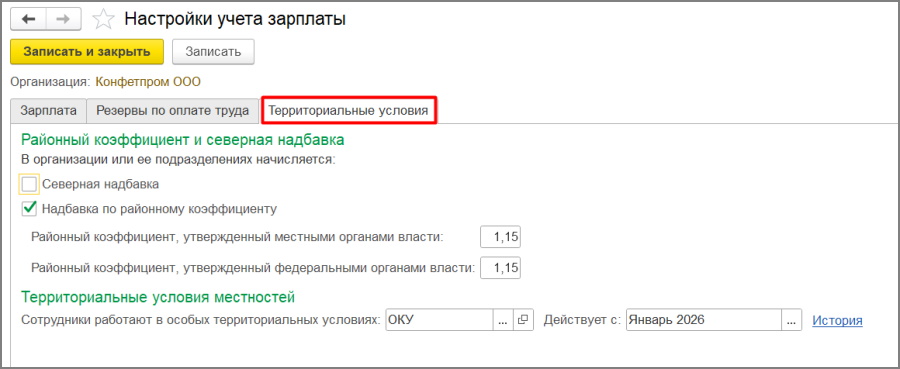This screenshot has height=369, width=900.
Task: Select the Настройки учета зарплаты title text
Action: click(235, 20)
